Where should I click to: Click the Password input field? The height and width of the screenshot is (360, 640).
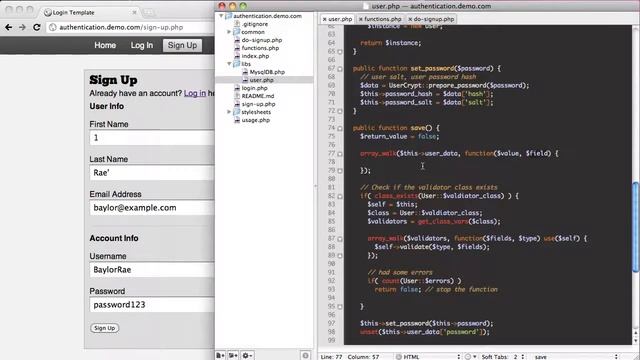tap(152, 305)
